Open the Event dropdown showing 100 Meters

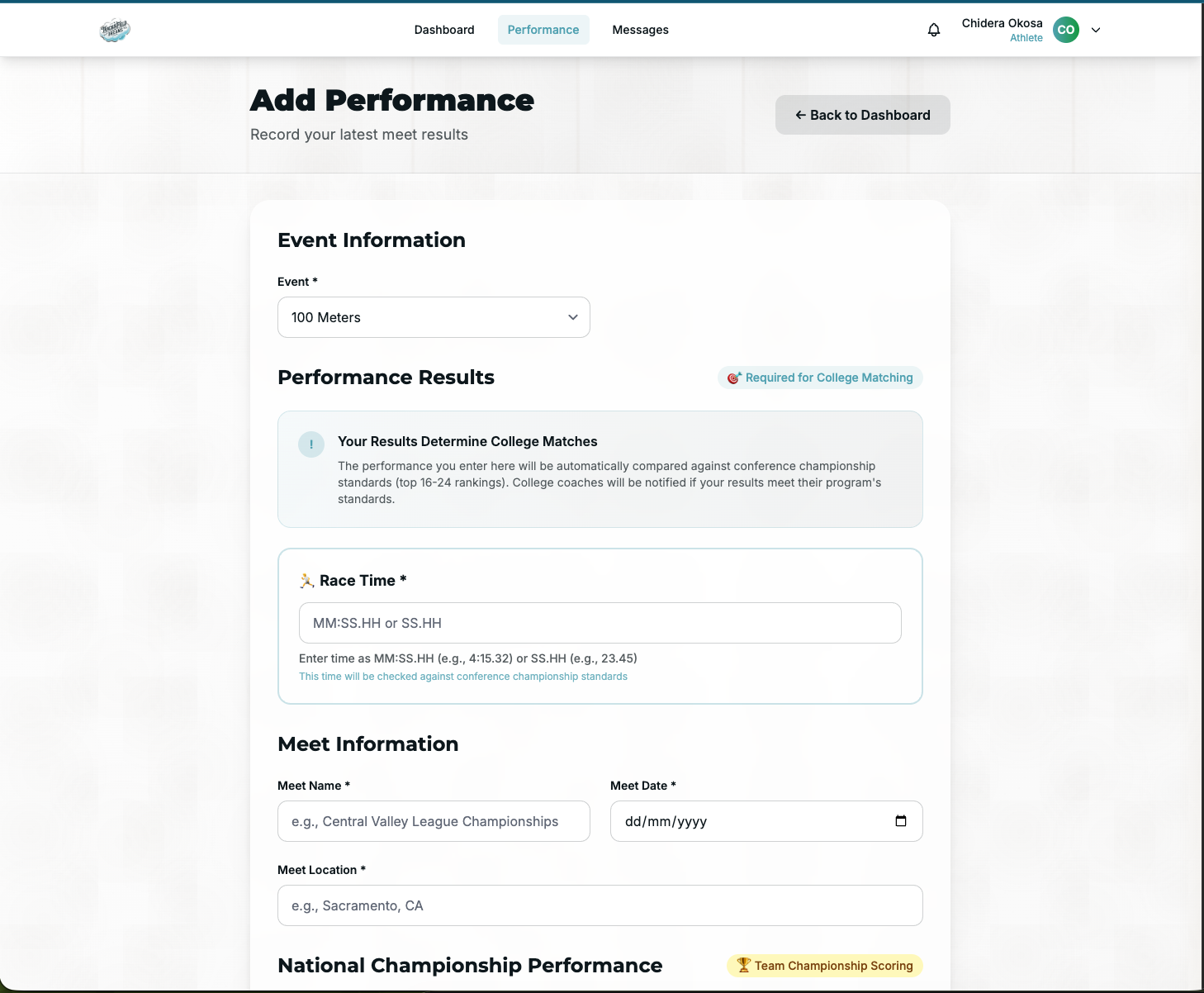click(x=434, y=317)
